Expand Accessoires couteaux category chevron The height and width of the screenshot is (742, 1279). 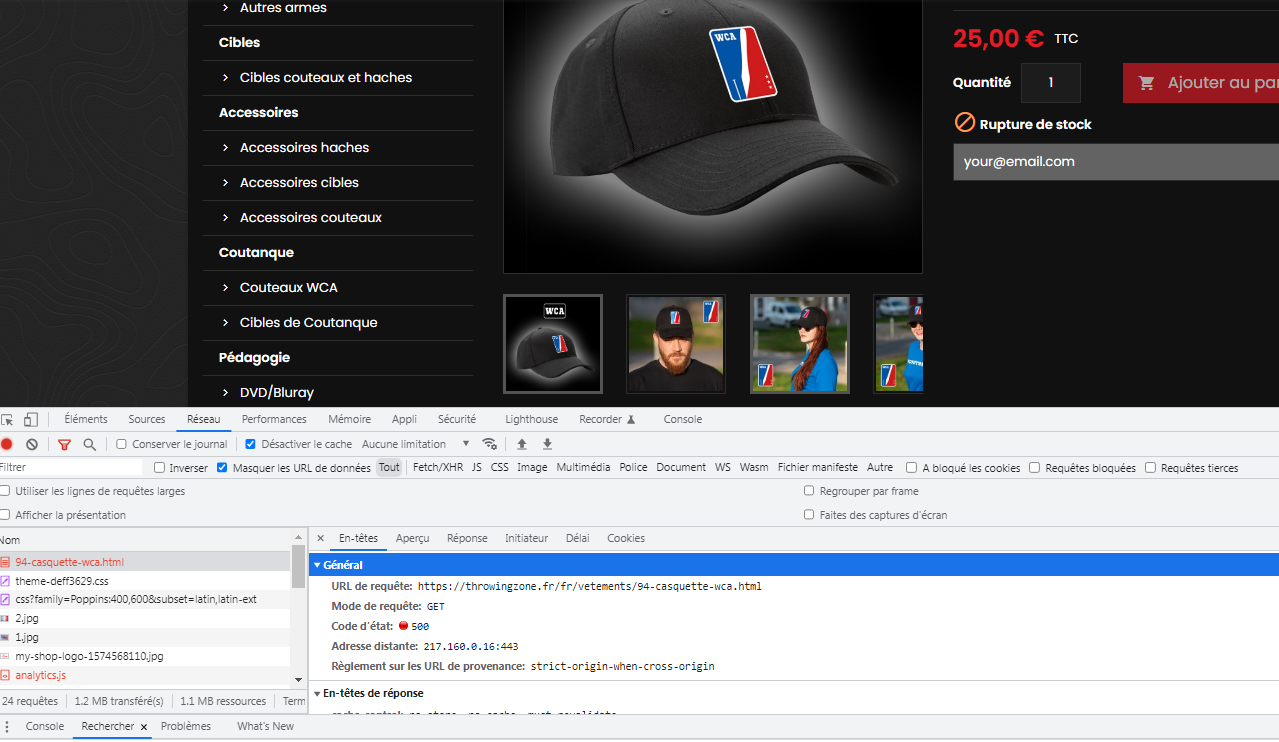[225, 218]
